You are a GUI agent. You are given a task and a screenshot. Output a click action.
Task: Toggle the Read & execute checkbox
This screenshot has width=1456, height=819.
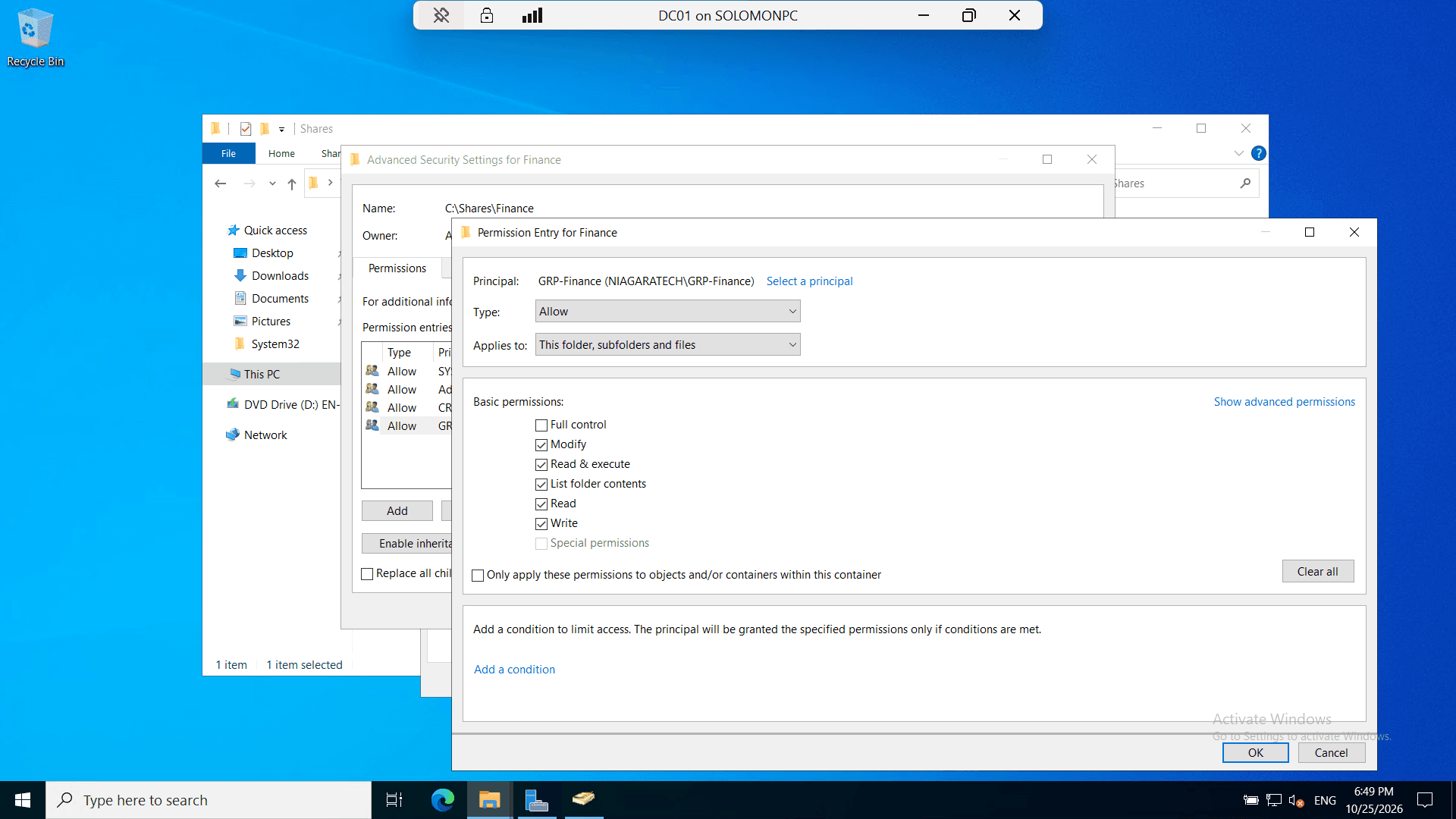pyautogui.click(x=541, y=465)
